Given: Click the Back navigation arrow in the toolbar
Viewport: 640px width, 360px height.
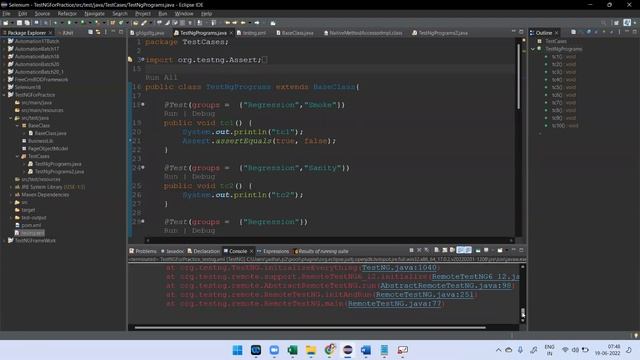Looking at the screenshot, I should 242,23.
